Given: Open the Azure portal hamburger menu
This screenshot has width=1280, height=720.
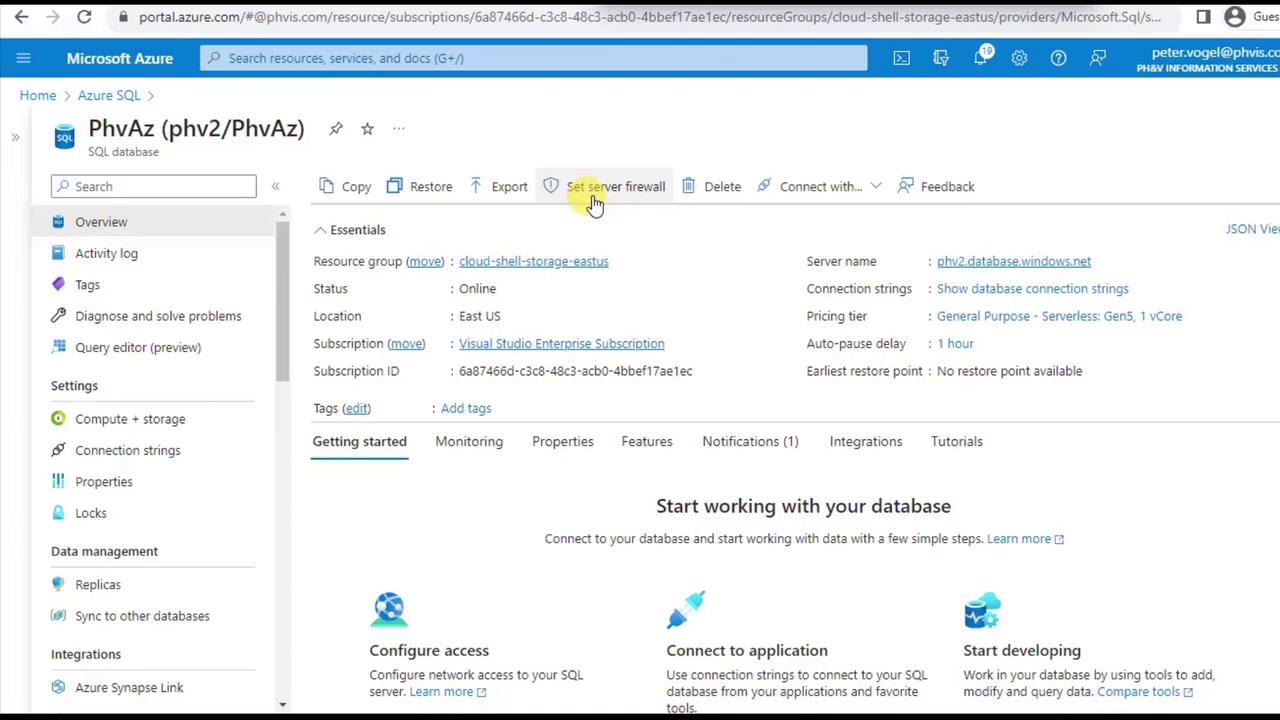Looking at the screenshot, I should (x=23, y=58).
